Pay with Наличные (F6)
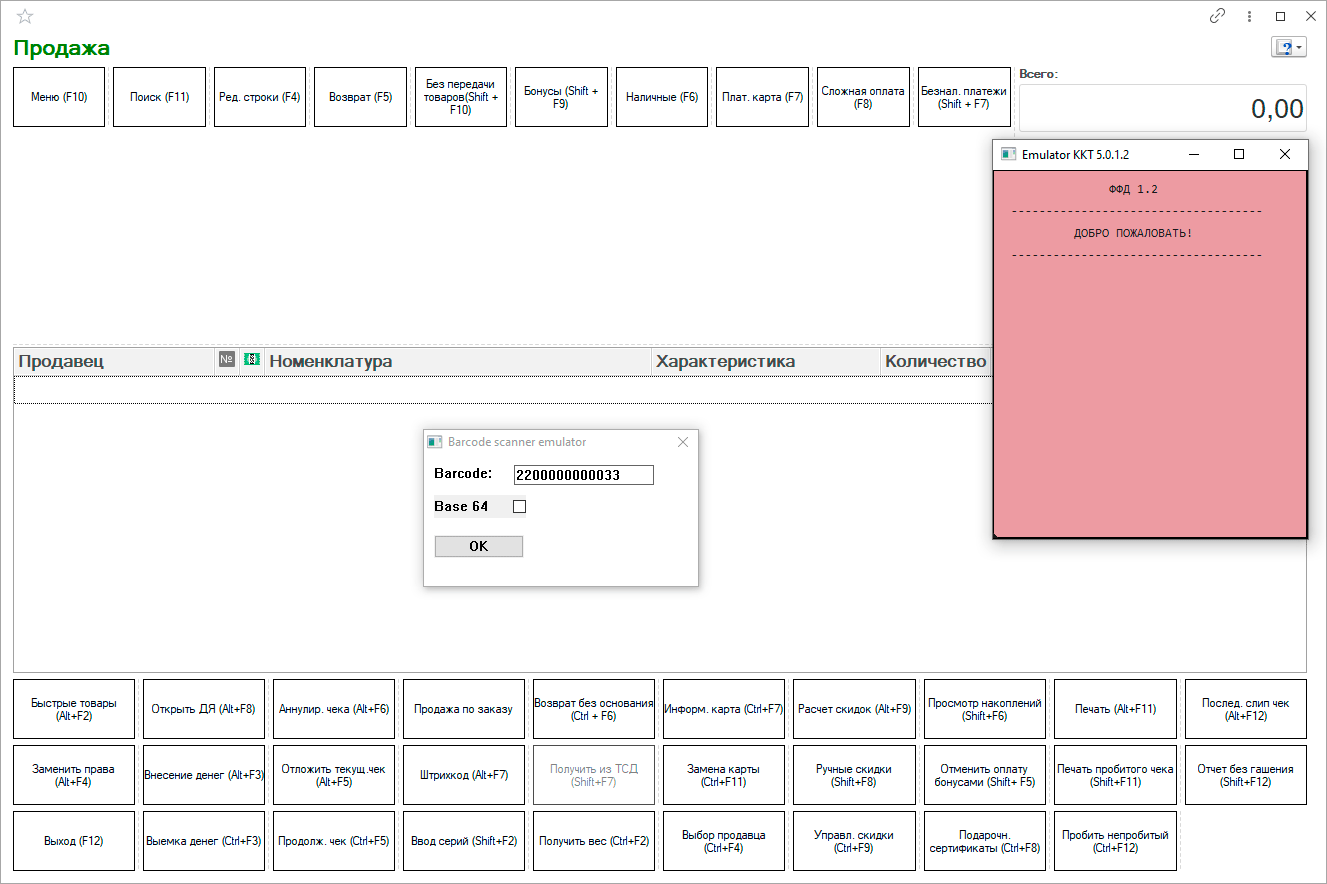The height and width of the screenshot is (884, 1327). [x=662, y=97]
